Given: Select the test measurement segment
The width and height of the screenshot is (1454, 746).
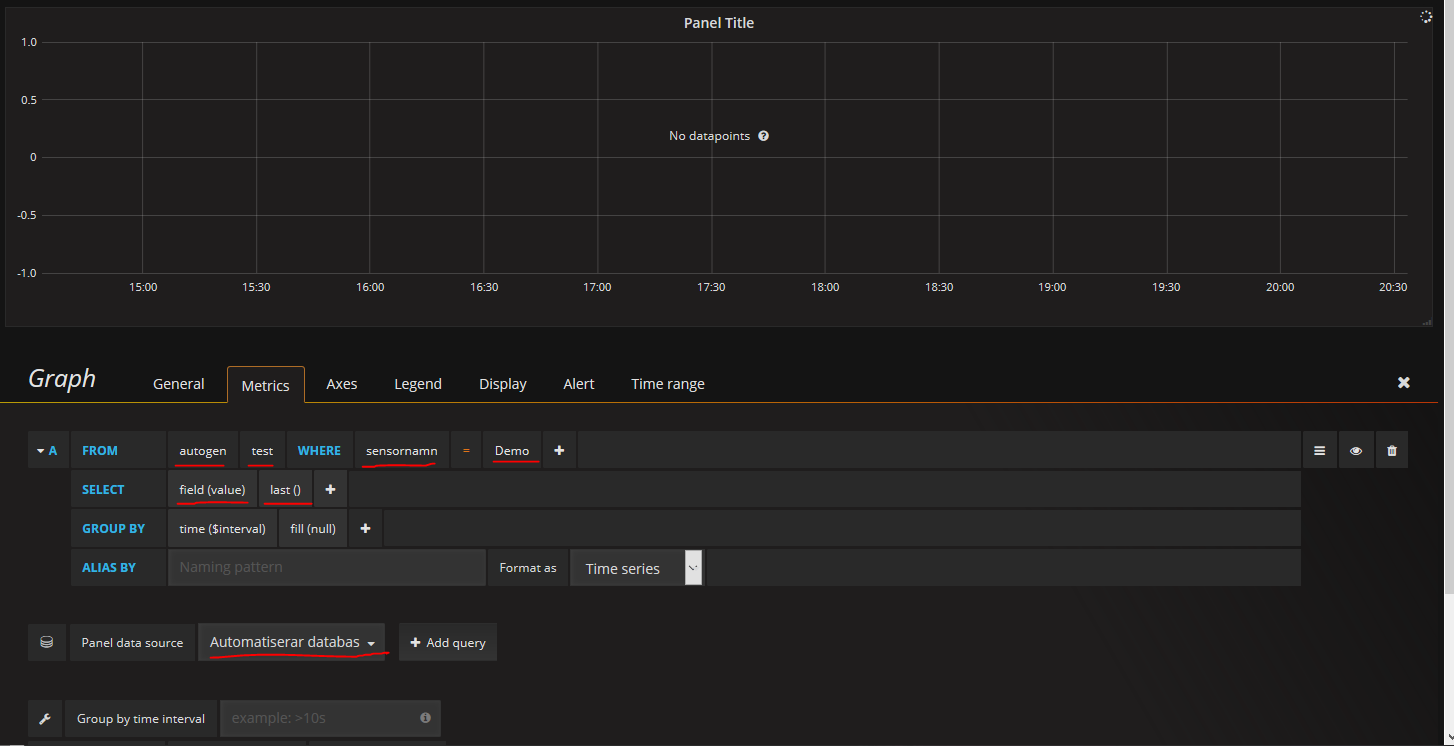Looking at the screenshot, I should click(x=262, y=451).
